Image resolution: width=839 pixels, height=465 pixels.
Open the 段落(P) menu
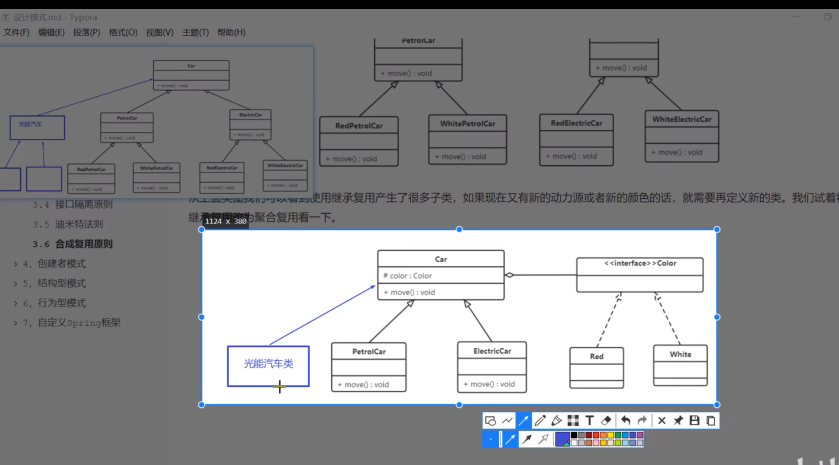(x=87, y=33)
